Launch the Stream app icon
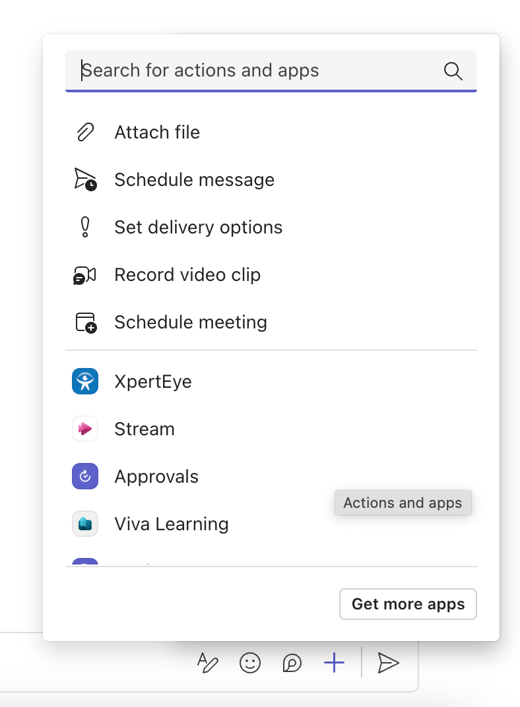 click(x=85, y=429)
